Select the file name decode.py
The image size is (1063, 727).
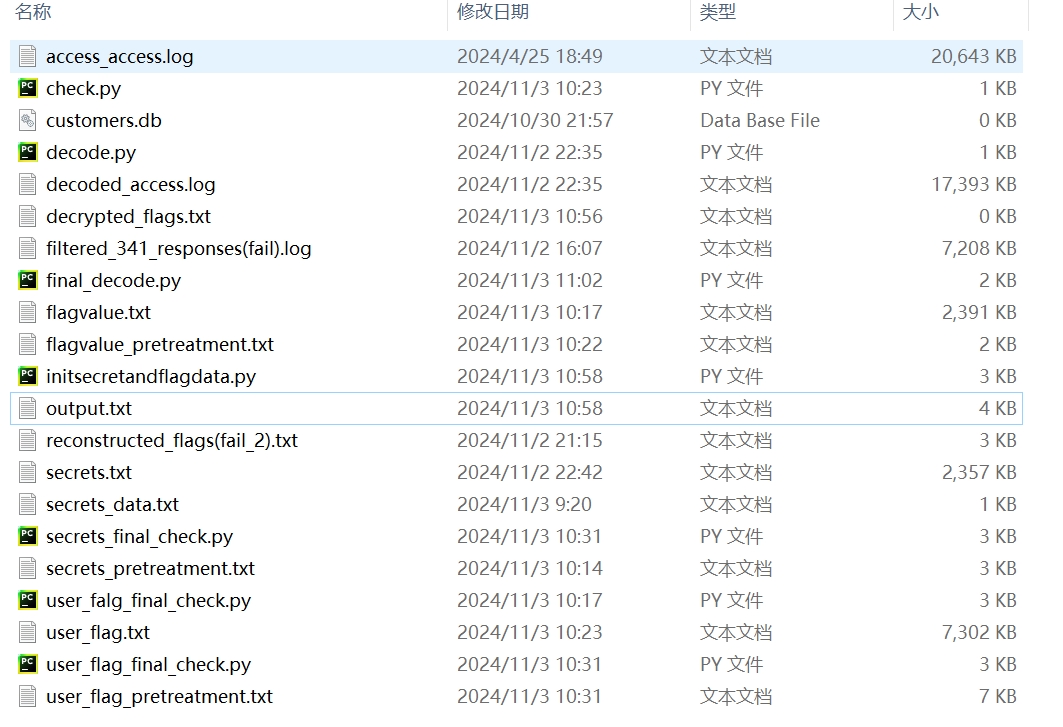pyautogui.click(x=91, y=153)
